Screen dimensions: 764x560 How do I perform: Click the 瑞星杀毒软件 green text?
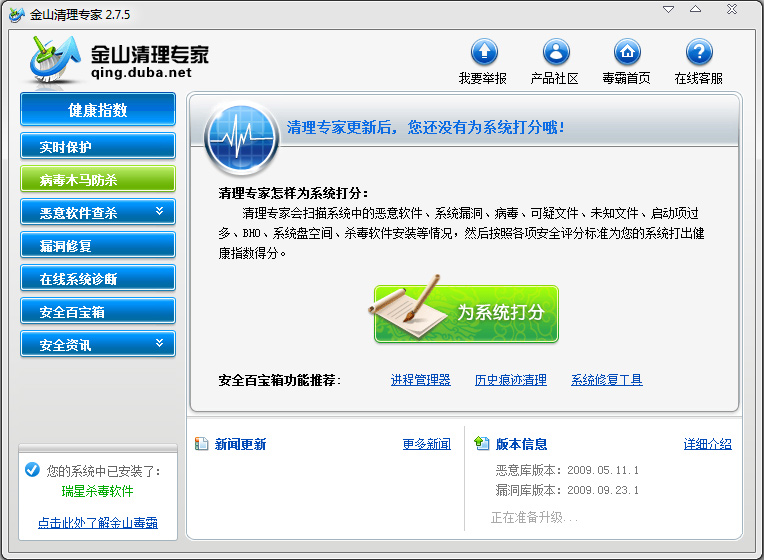click(97, 491)
